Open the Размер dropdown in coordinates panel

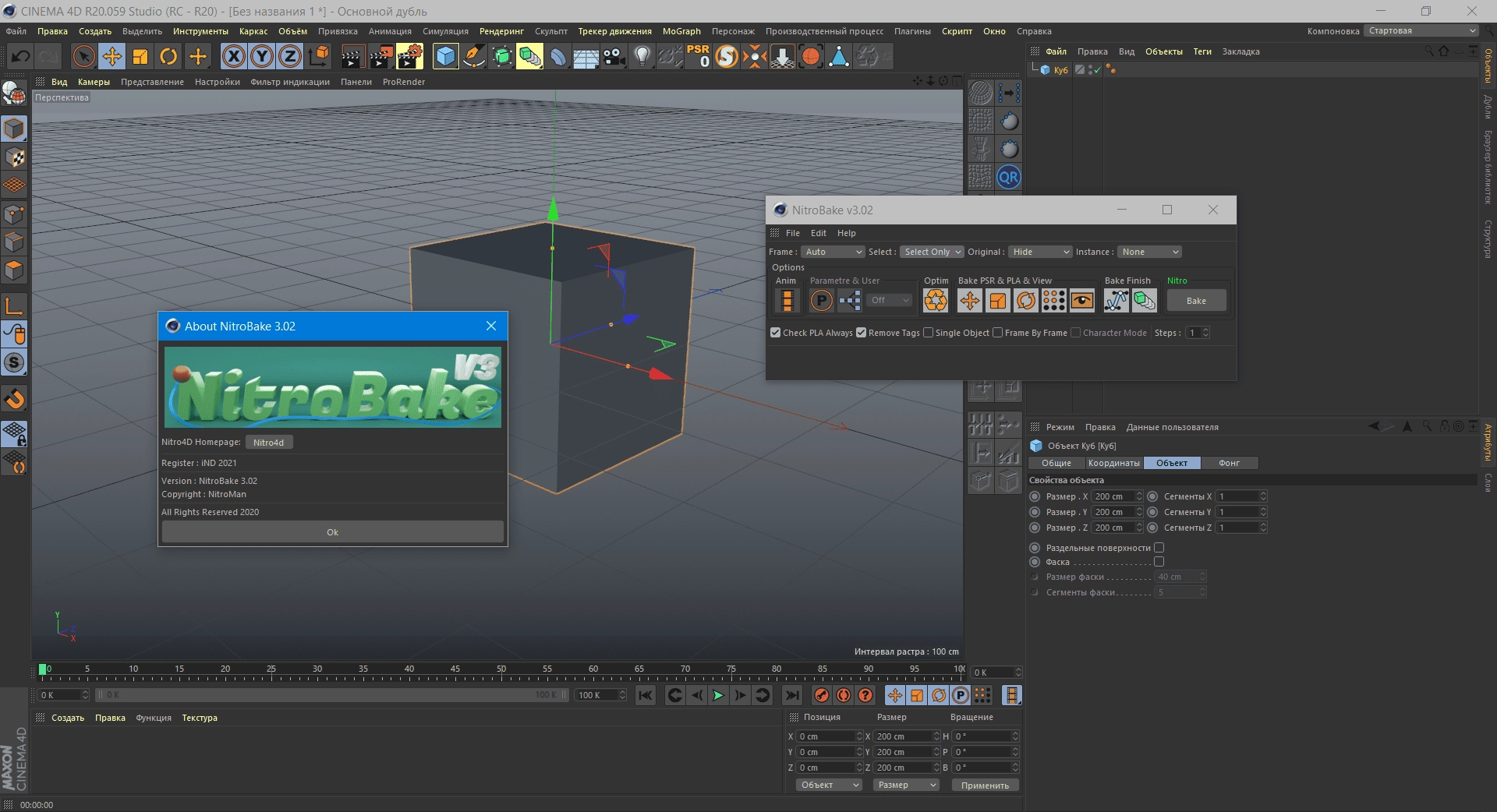[906, 785]
